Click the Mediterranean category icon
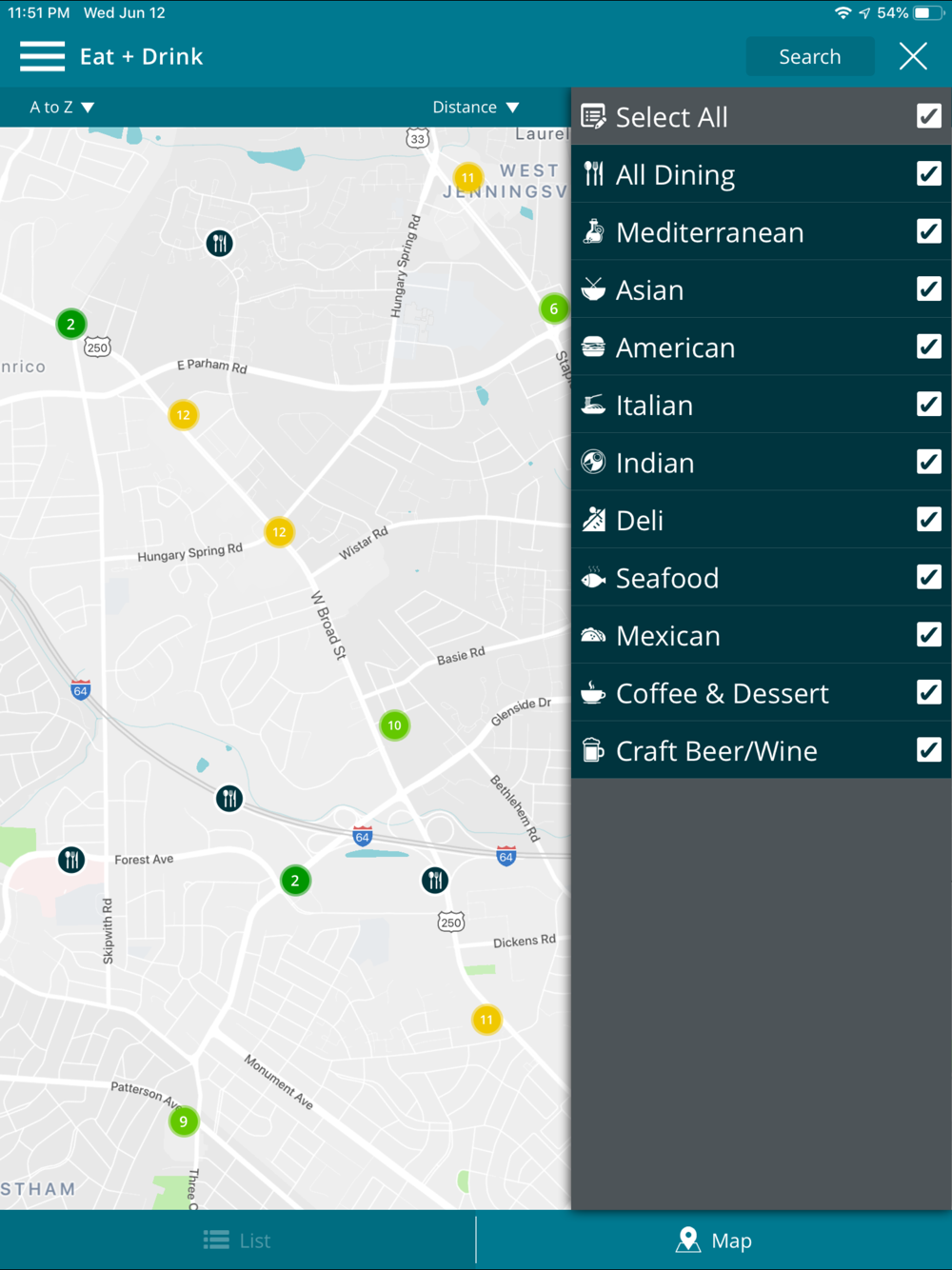Viewport: 952px width, 1270px height. pos(593,231)
